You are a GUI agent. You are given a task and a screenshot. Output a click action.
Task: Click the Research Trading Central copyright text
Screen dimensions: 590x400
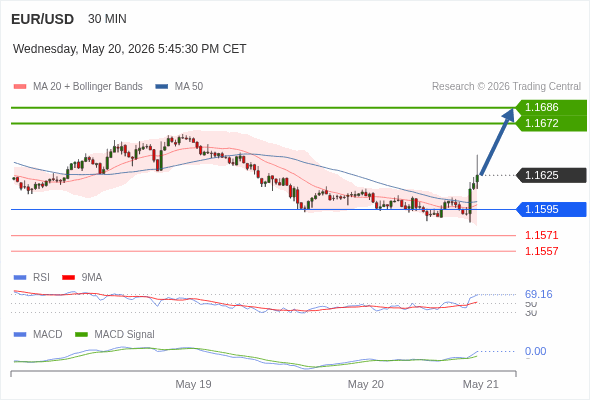point(506,87)
